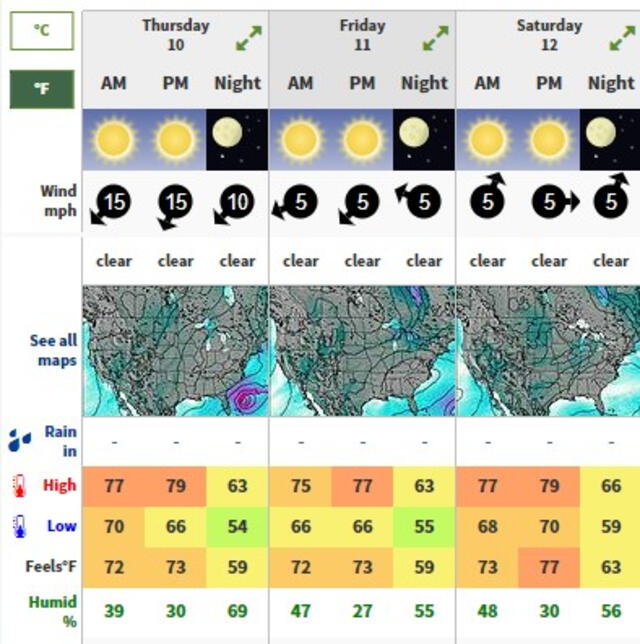Click the red High thermometer icon
This screenshot has height=644, width=640.
coord(19,486)
